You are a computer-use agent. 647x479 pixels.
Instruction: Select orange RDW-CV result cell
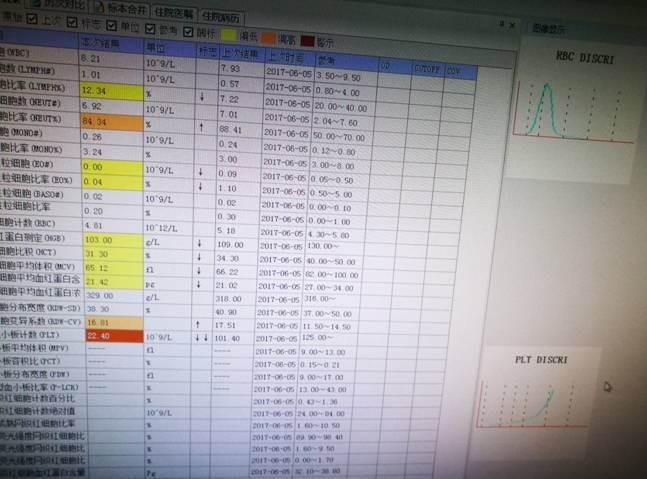click(x=114, y=322)
